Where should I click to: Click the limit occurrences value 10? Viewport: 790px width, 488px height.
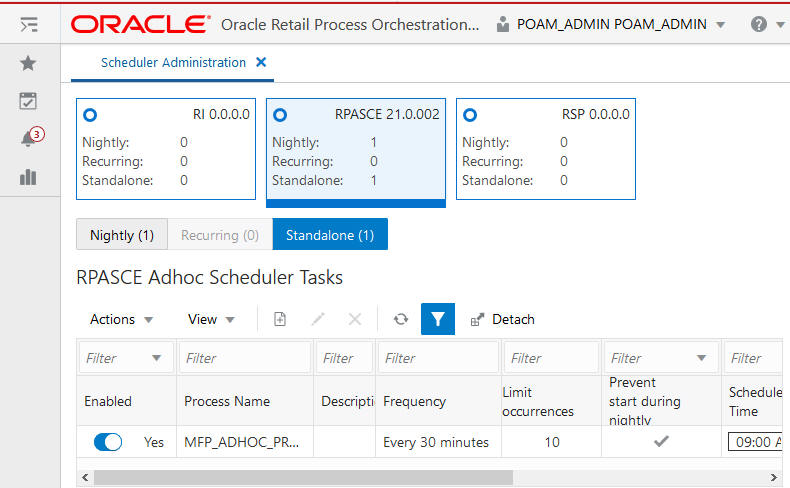pyautogui.click(x=552, y=442)
